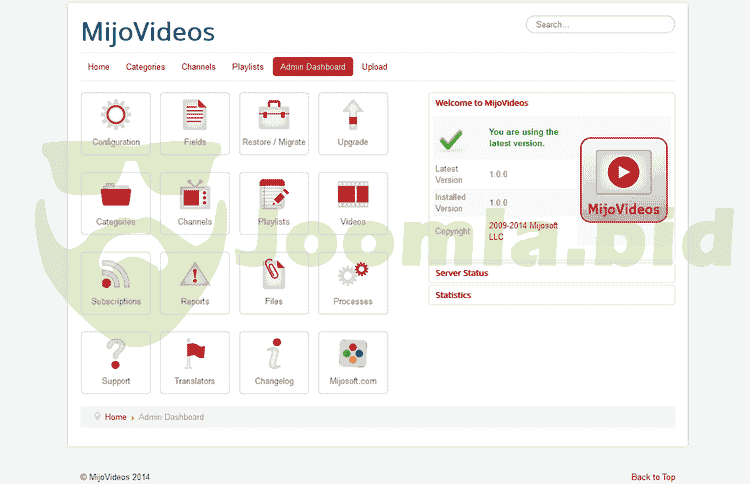
Task: Open the Reports warning icon
Action: [x=195, y=276]
